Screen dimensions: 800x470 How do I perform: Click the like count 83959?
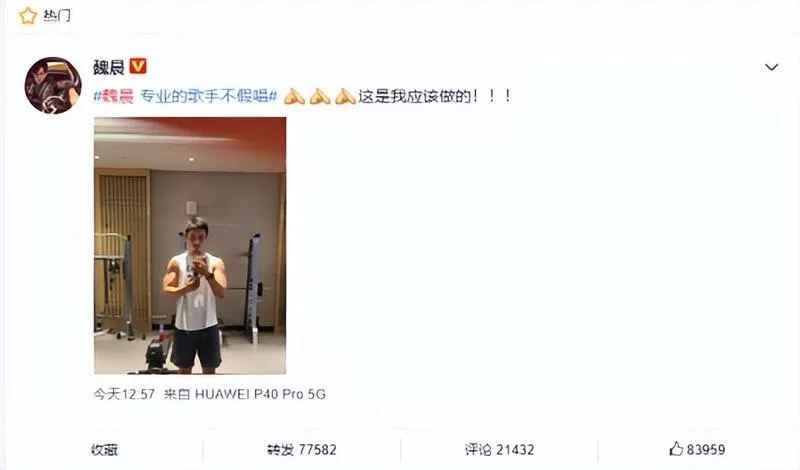coord(706,450)
